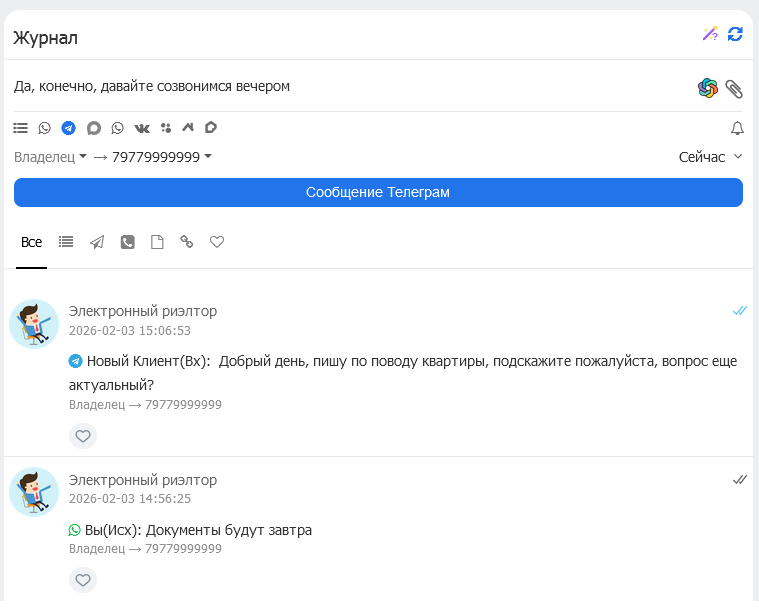Like the message "Новый Клиент(Вх)" with heart

[x=83, y=436]
